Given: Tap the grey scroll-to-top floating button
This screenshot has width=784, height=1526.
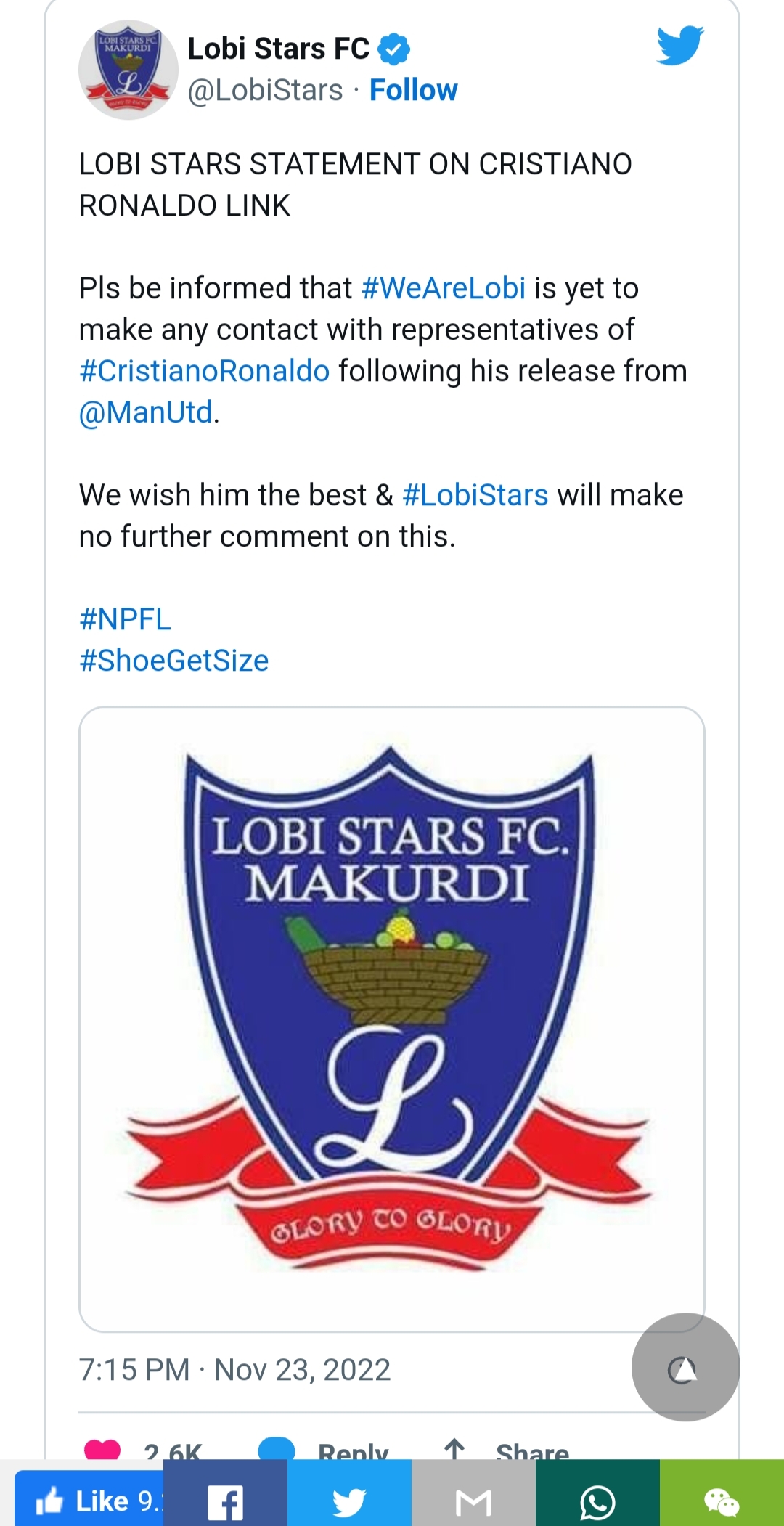Looking at the screenshot, I should point(685,1367).
